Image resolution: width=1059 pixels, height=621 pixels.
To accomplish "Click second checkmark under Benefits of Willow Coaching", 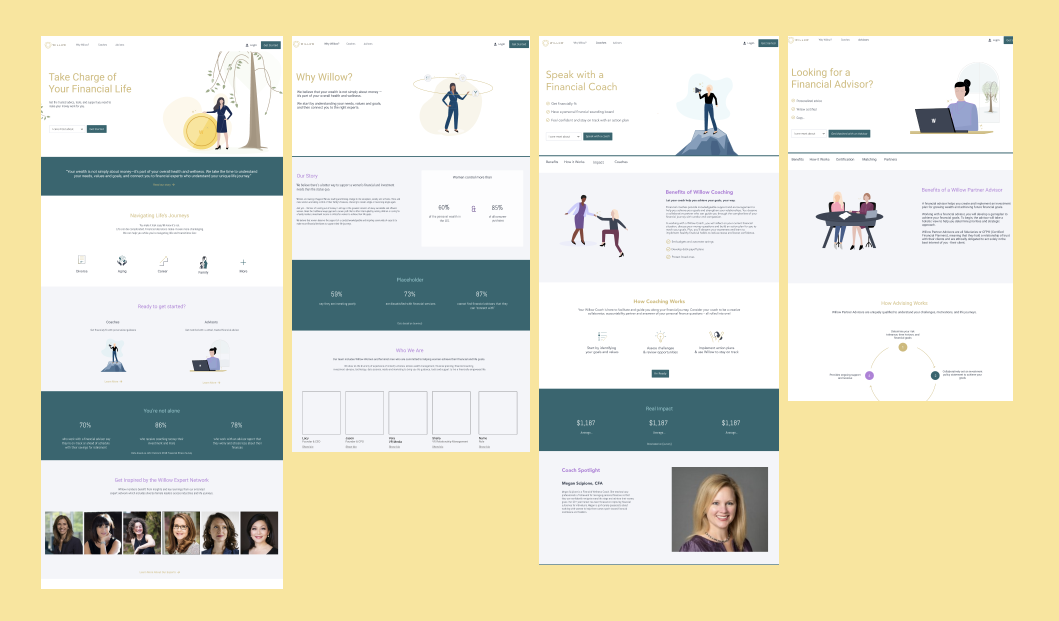I will 668,249.
